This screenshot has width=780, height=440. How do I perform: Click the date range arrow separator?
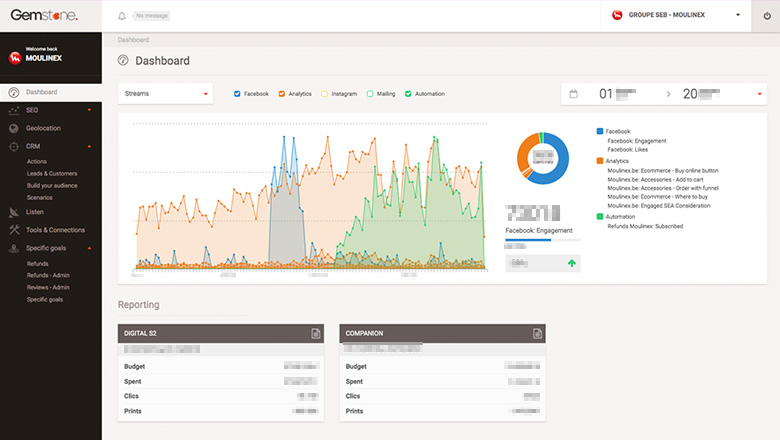point(668,94)
